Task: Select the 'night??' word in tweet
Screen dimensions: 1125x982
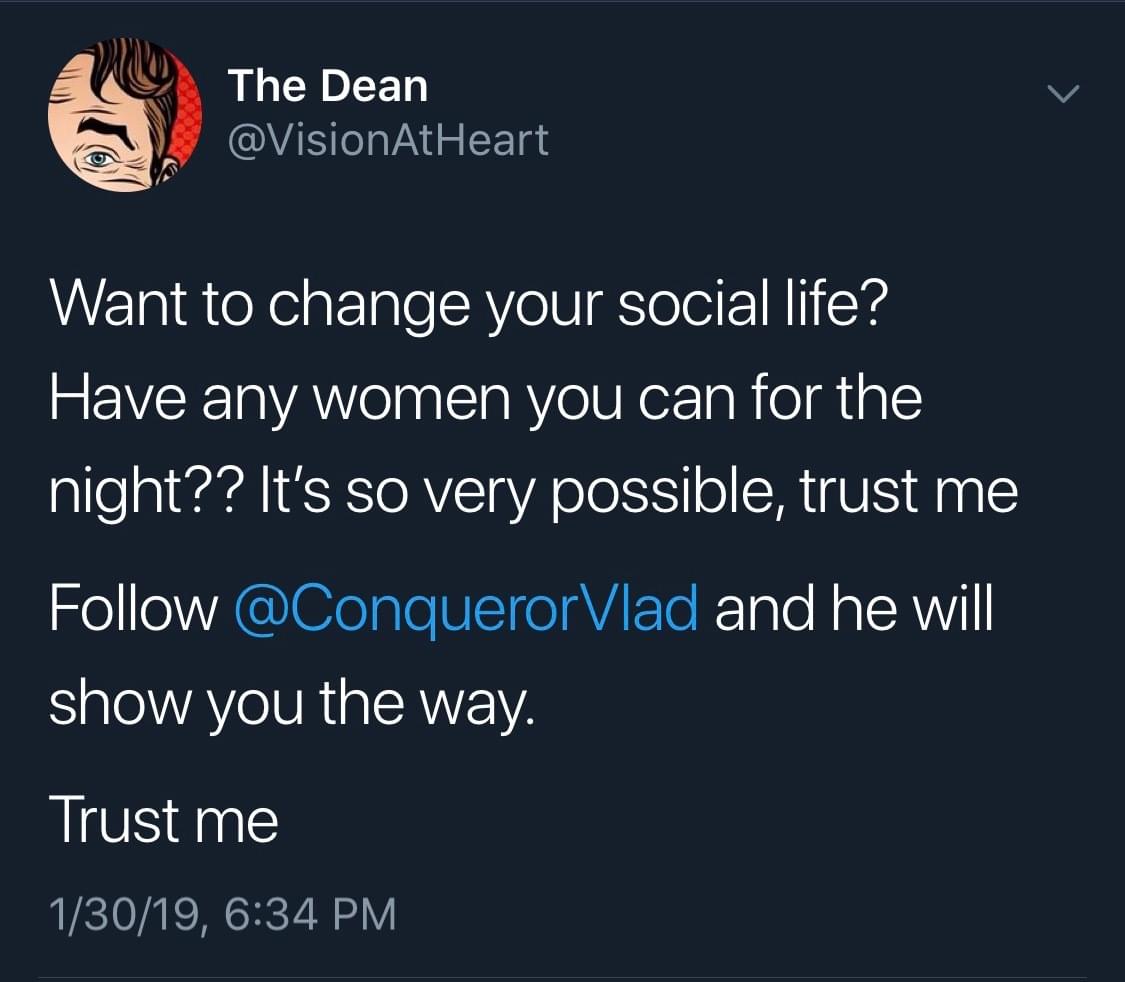Action: pyautogui.click(x=146, y=493)
